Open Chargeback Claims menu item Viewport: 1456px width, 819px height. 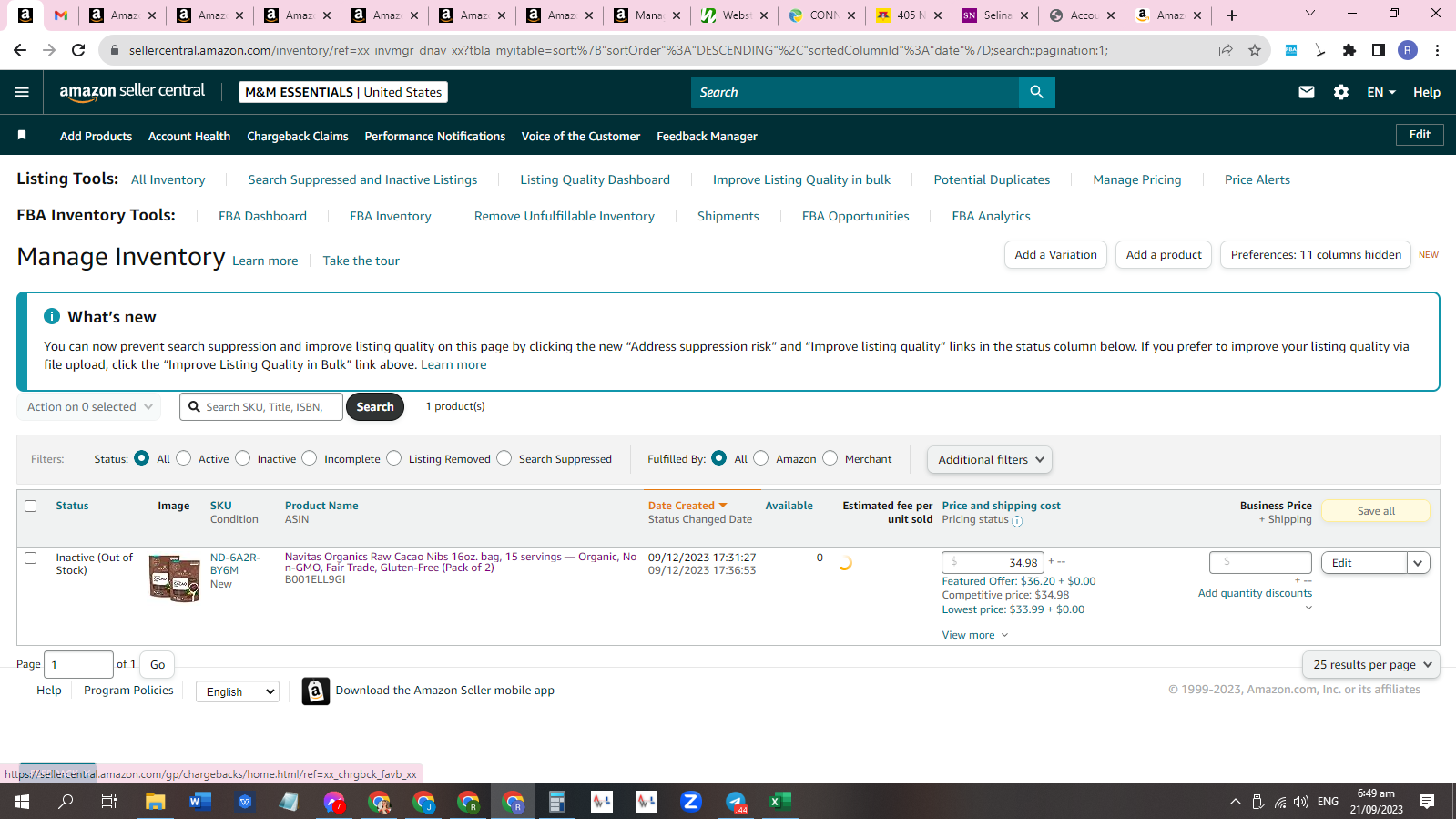click(298, 136)
